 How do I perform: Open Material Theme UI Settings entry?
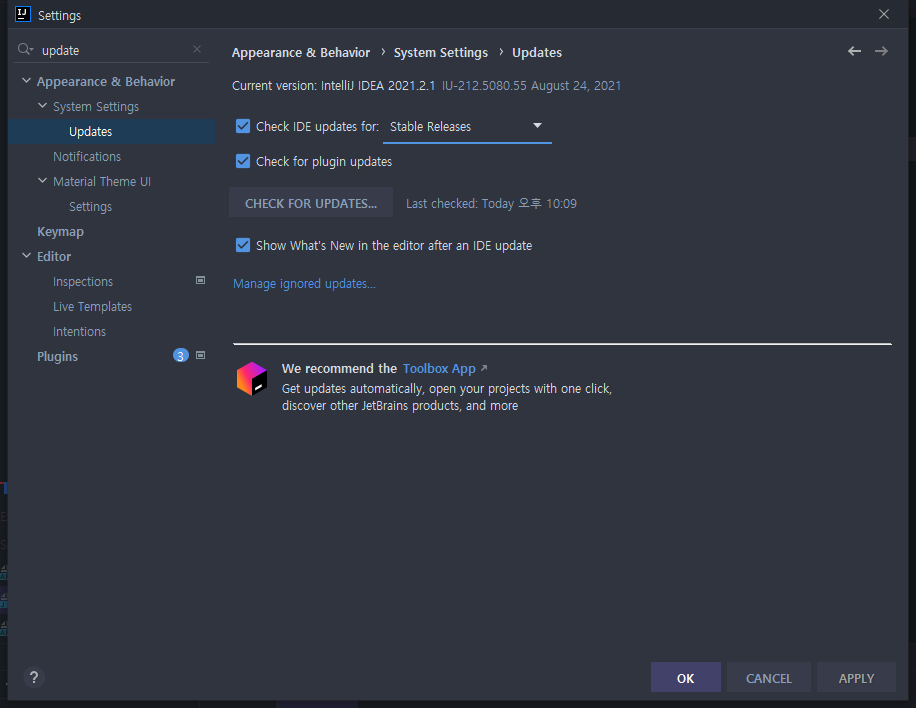91,207
